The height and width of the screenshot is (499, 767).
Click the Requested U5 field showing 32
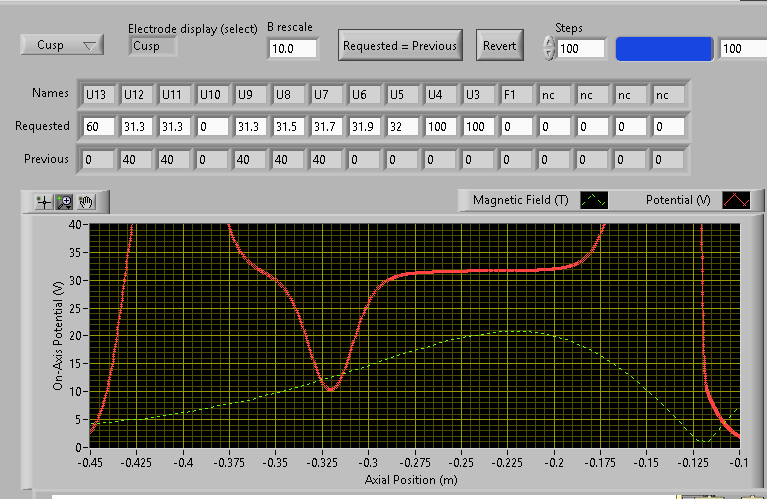(x=402, y=127)
